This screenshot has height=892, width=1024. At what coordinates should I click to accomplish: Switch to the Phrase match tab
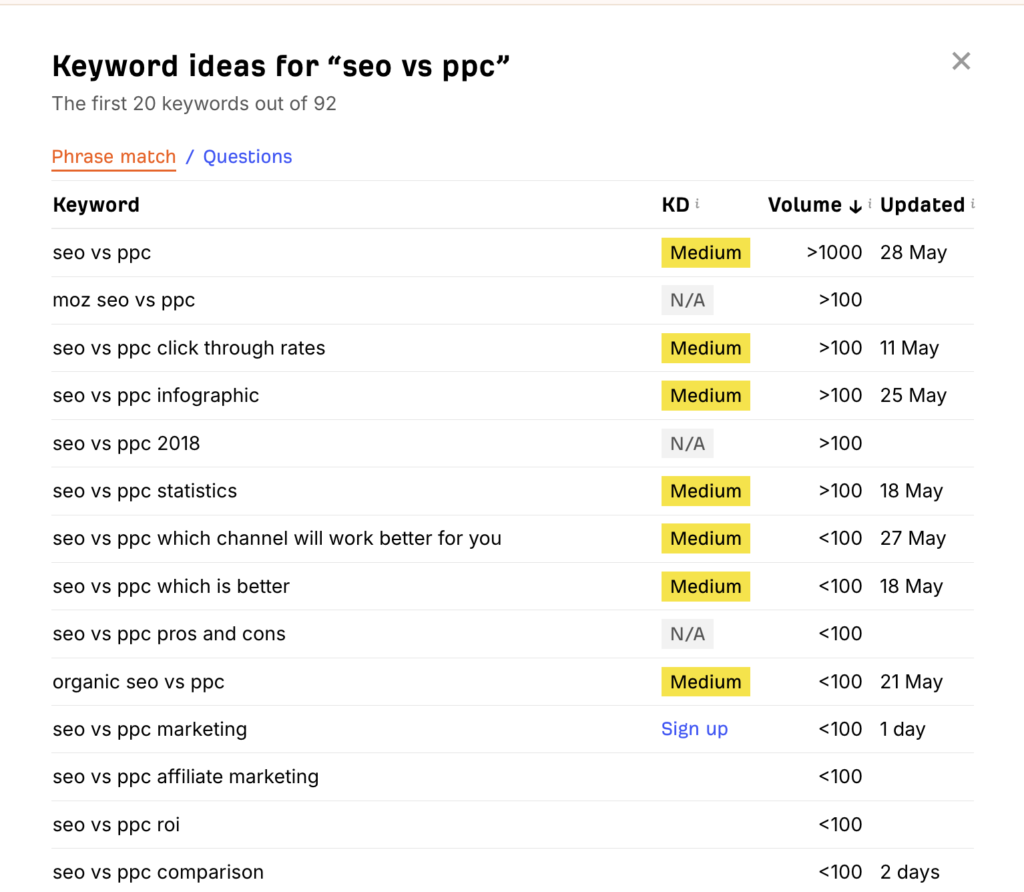click(114, 157)
